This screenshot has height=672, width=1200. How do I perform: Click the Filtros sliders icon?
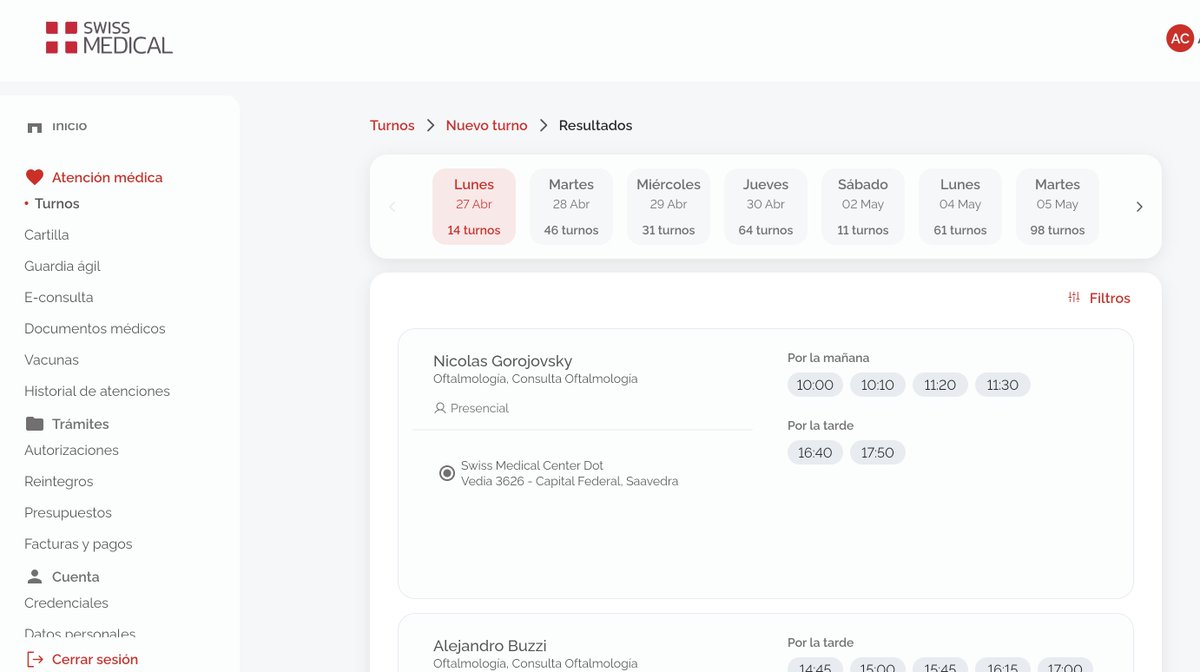[1074, 298]
